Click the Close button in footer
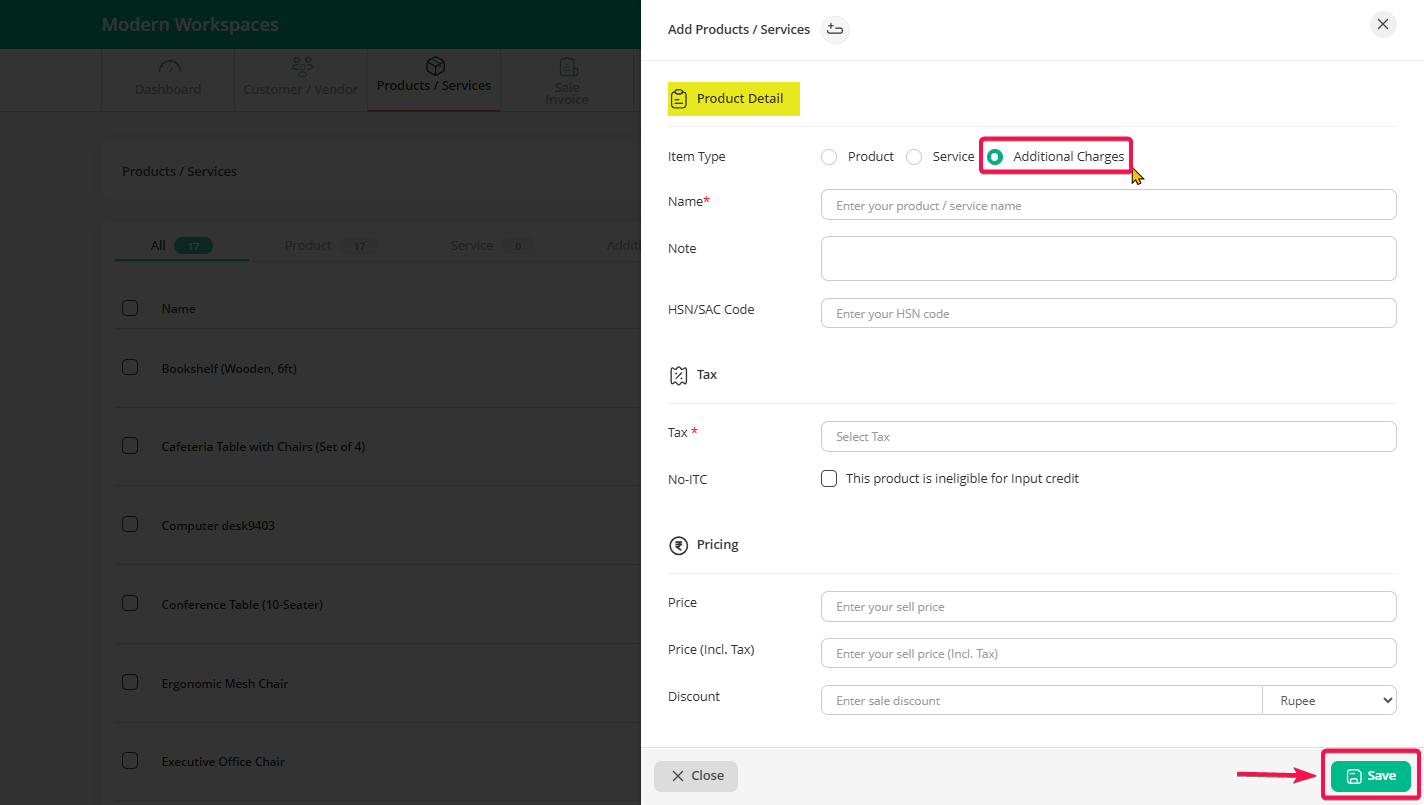This screenshot has height=805, width=1424. [696, 776]
